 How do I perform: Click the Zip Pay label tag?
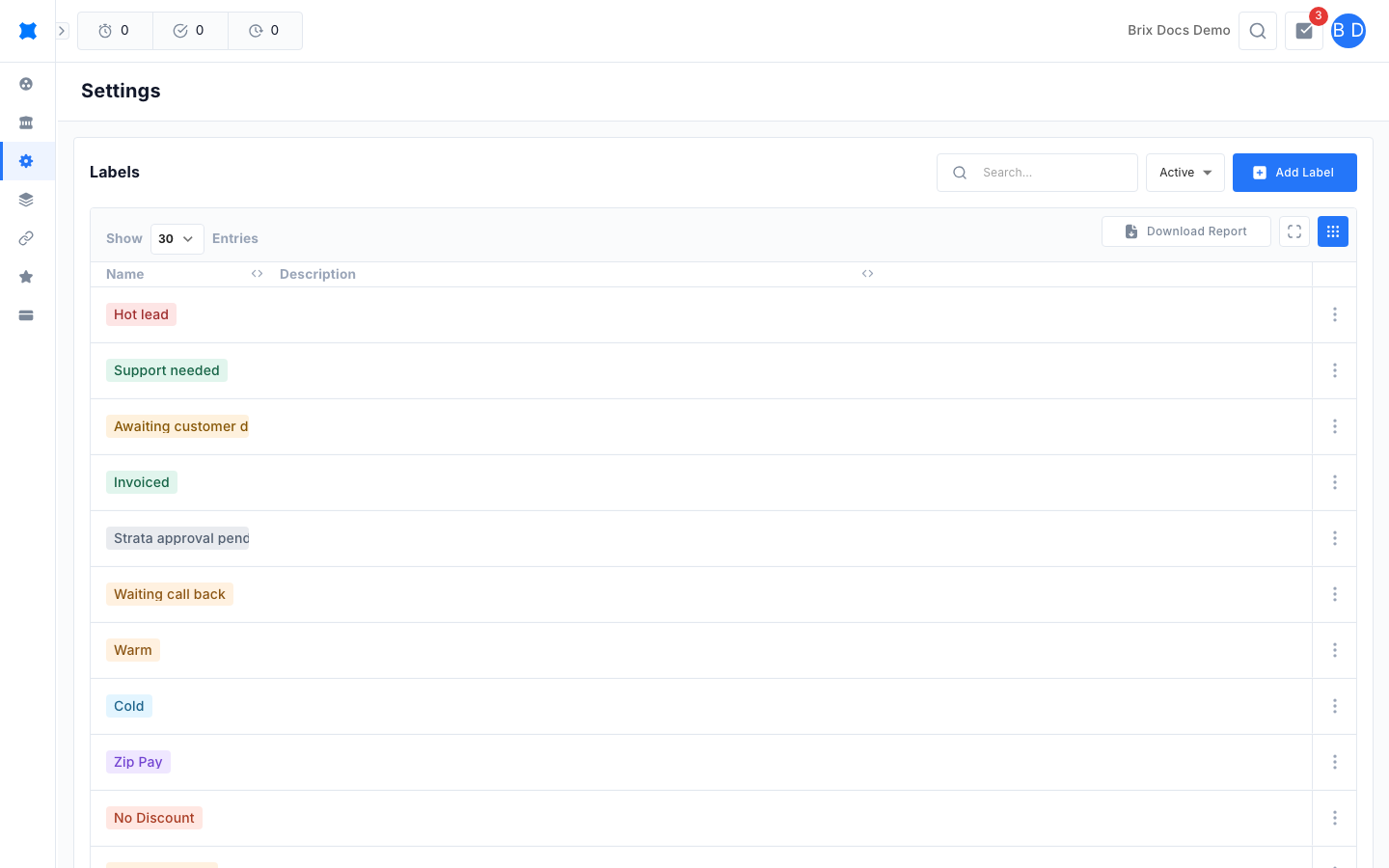138,762
